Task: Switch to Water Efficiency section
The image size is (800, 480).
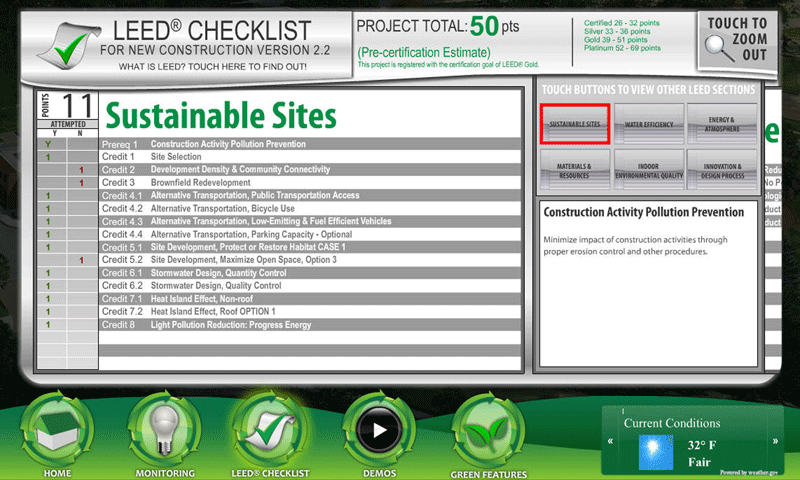Action: [x=648, y=124]
